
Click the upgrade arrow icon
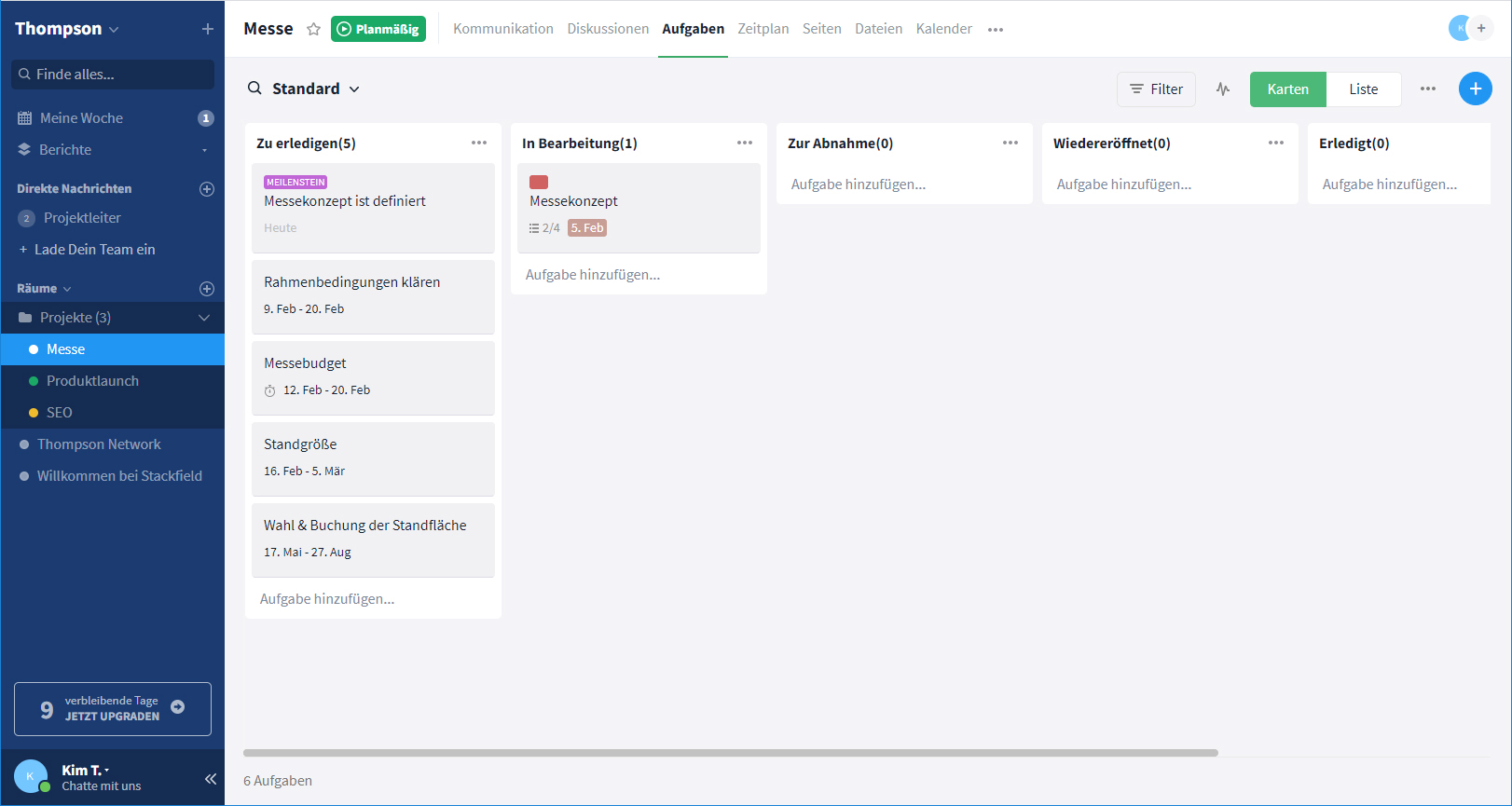tap(178, 707)
